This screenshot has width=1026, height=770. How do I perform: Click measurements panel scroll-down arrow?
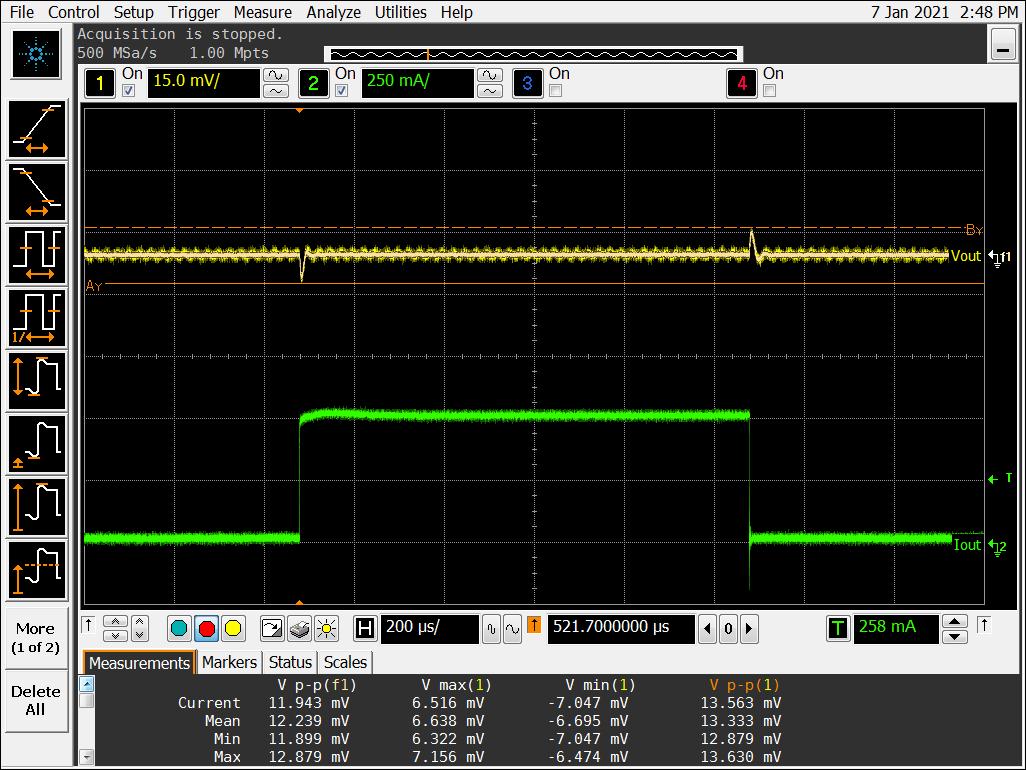coord(86,757)
